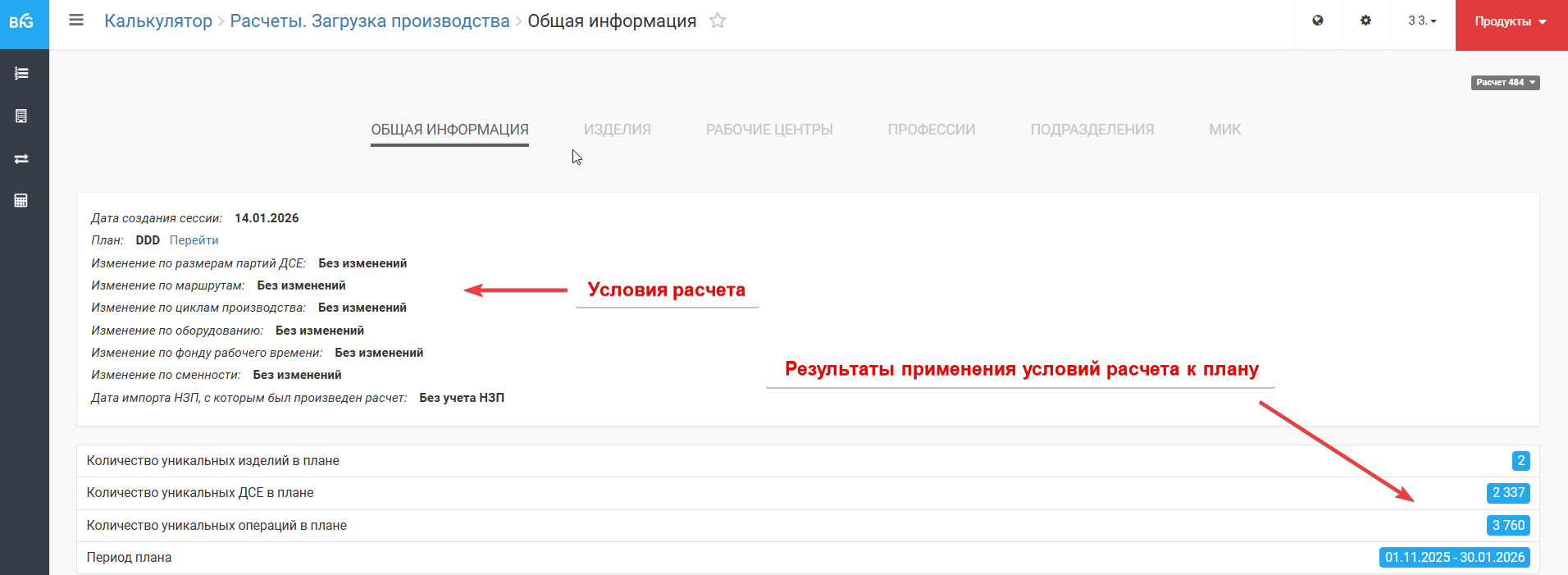Go to the МИК tab

tap(1224, 130)
